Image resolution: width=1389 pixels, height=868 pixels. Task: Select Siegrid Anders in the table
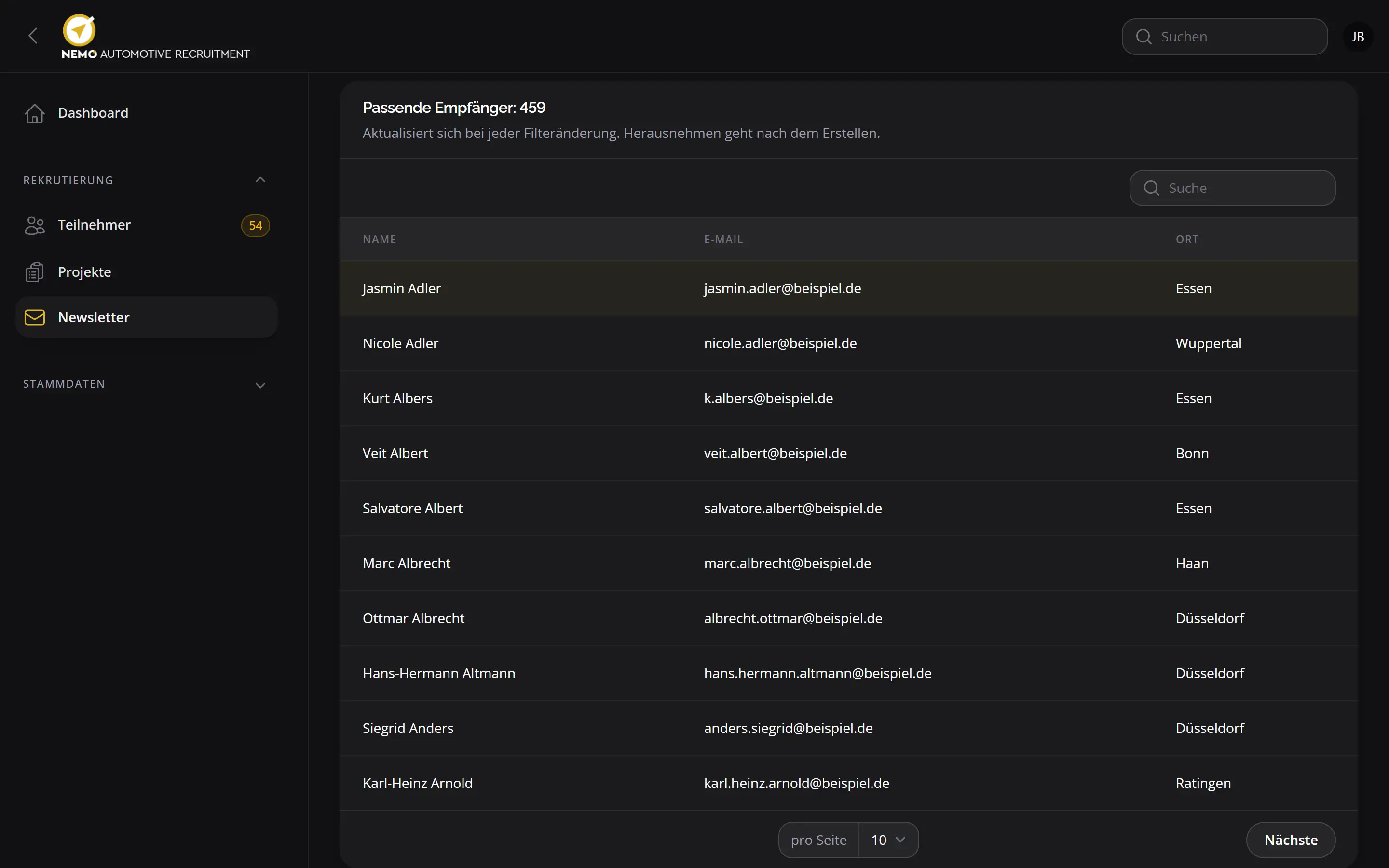point(408,729)
